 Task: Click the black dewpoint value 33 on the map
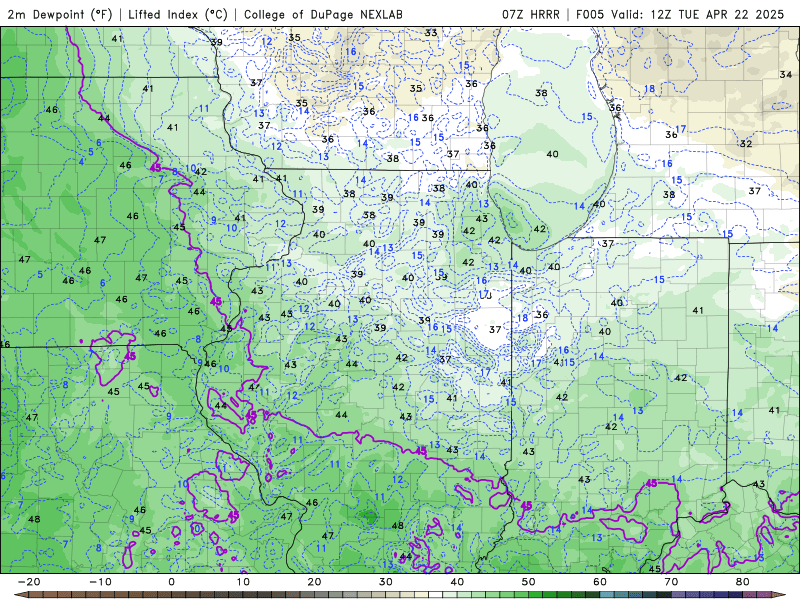(x=431, y=33)
